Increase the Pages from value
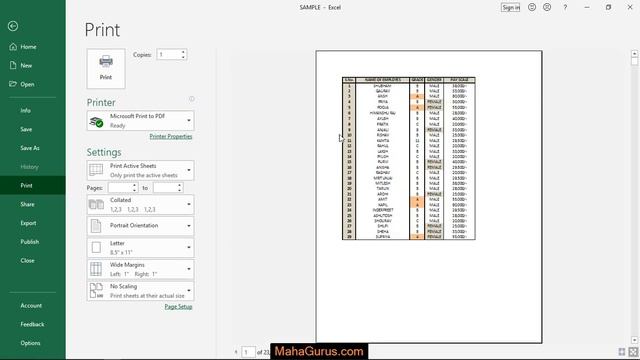The height and width of the screenshot is (360, 640). 134,185
